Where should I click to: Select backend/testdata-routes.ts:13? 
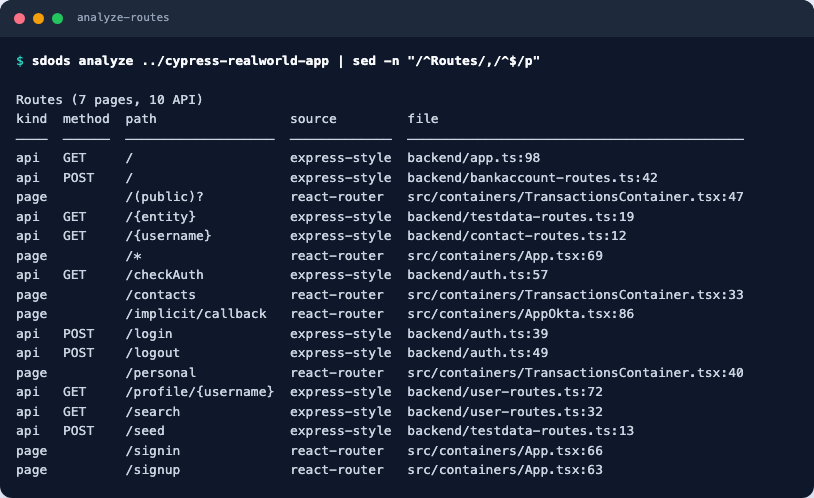coord(521,430)
